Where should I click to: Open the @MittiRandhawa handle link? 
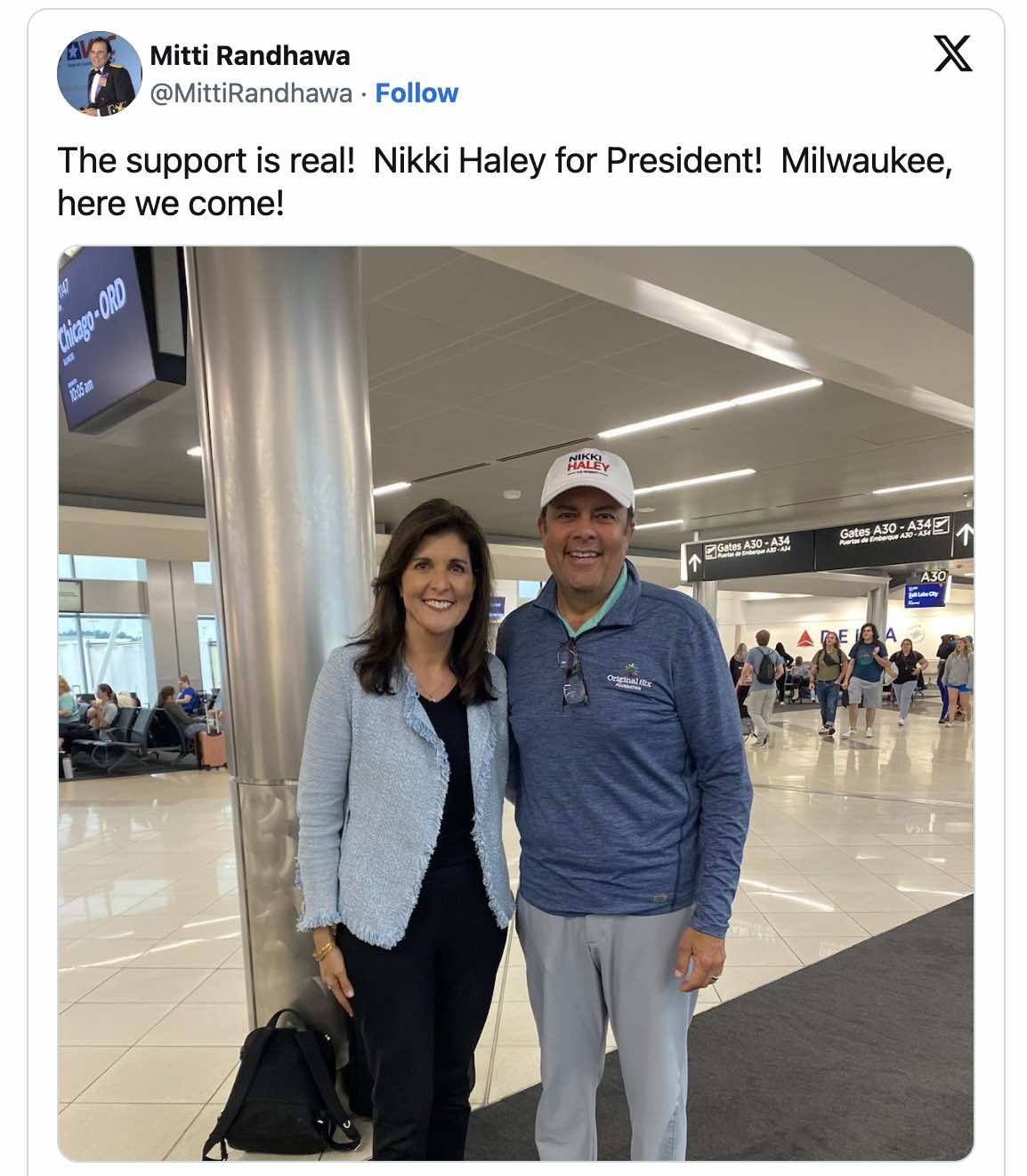251,93
